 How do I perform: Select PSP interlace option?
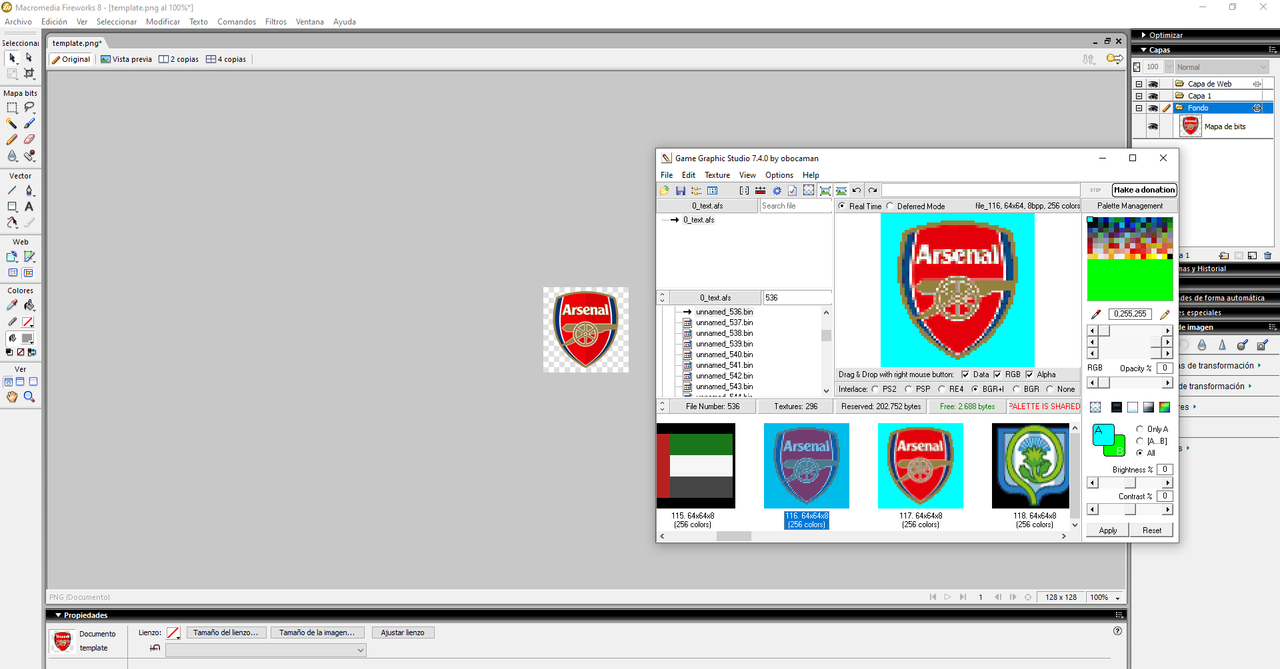tap(909, 389)
